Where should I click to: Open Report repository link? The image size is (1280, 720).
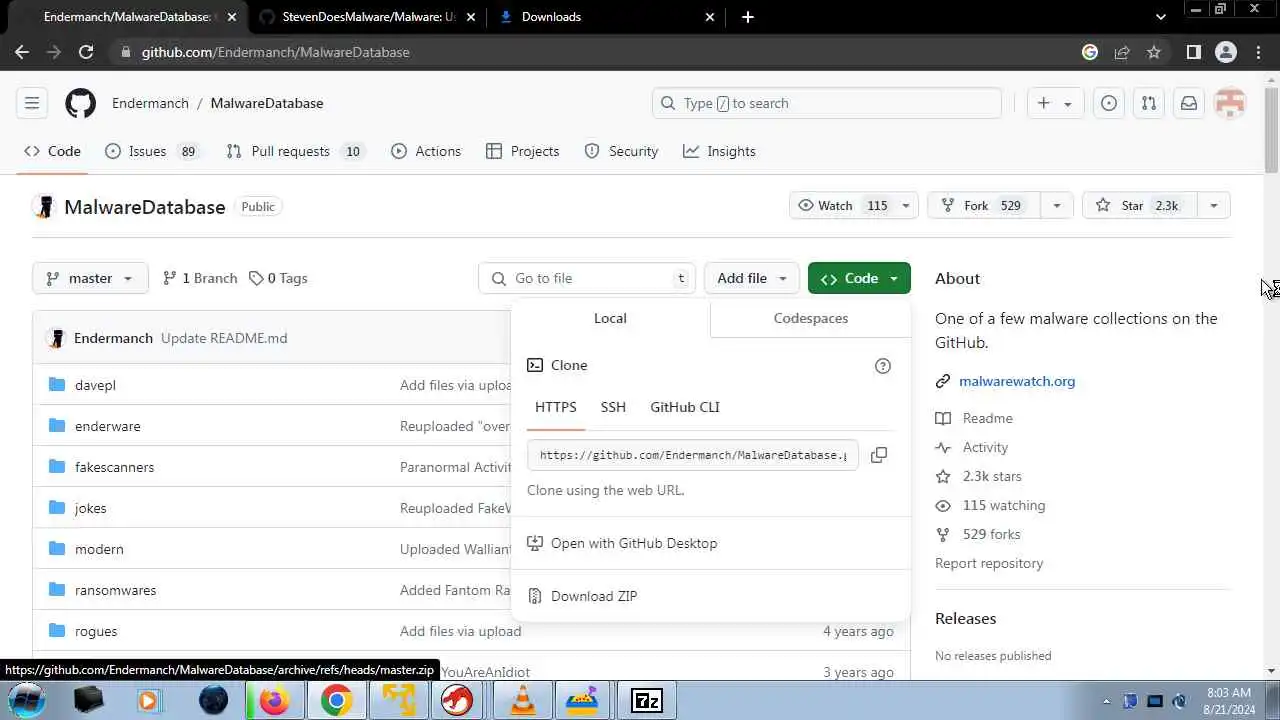(989, 563)
